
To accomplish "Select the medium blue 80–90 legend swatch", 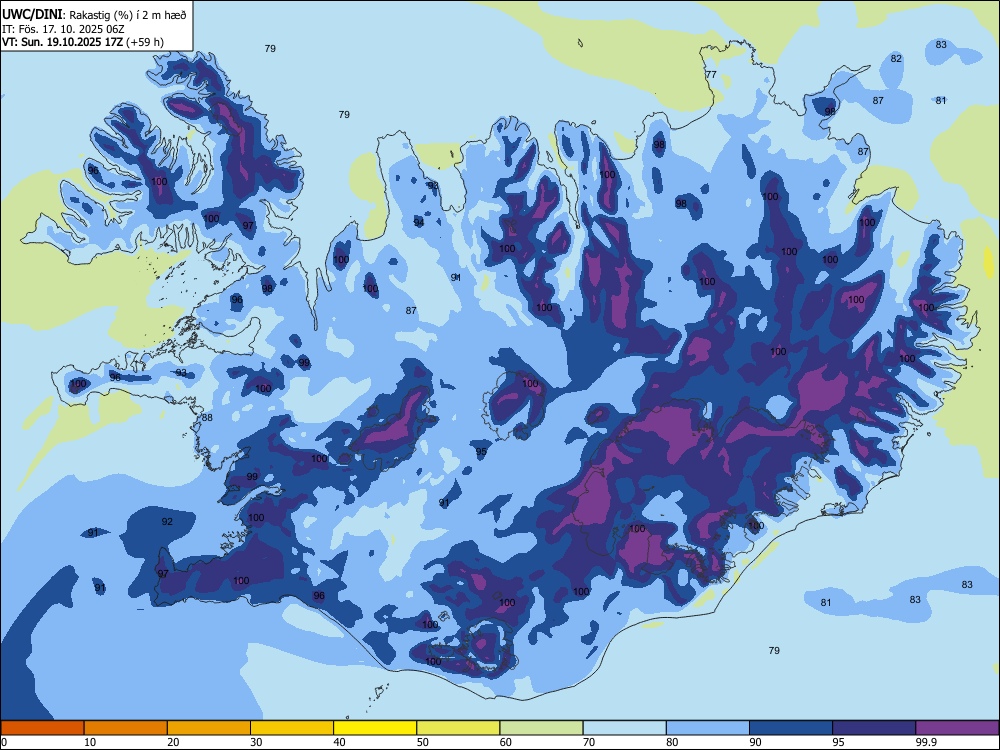I will (708, 728).
